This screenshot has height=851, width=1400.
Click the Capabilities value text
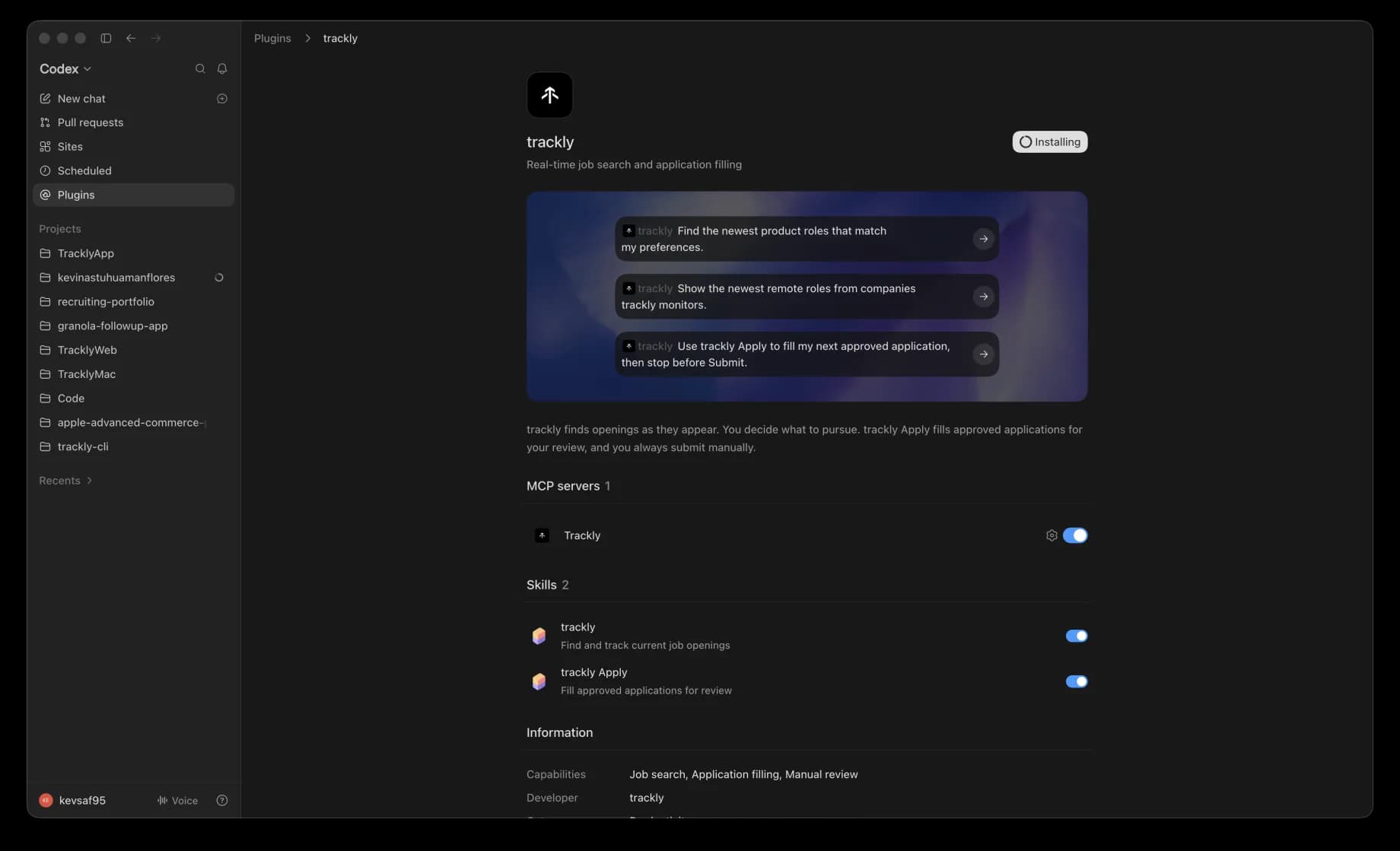point(743,774)
